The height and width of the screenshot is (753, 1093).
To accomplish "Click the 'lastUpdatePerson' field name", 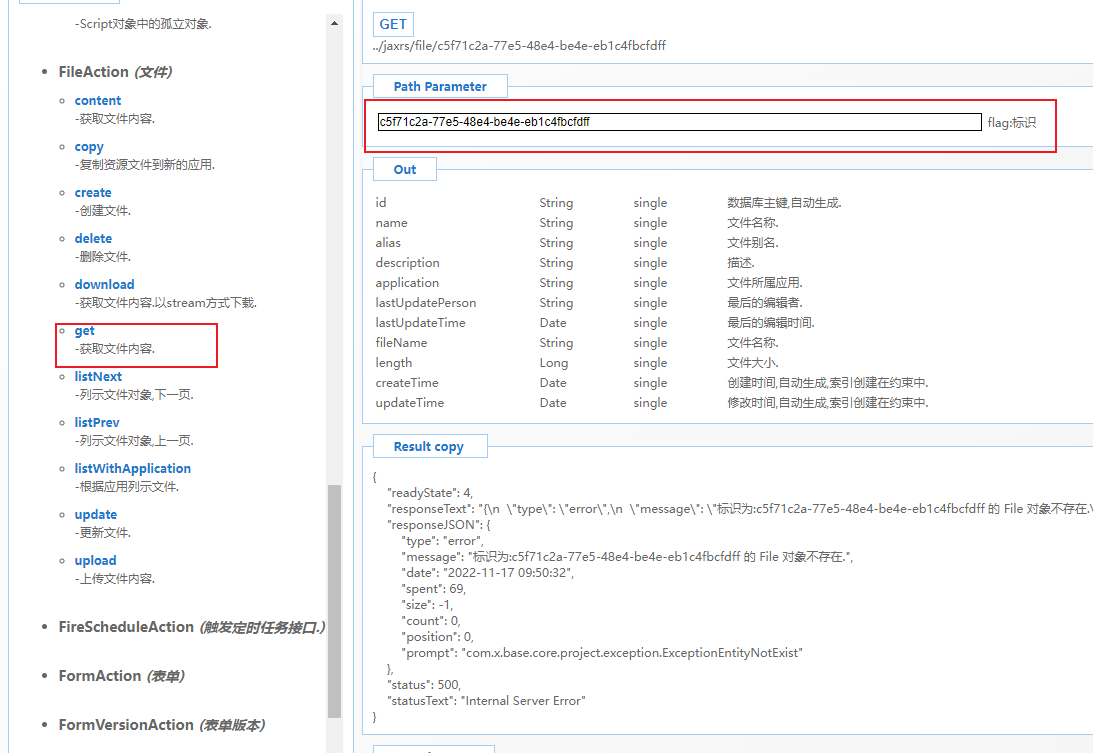I will (x=426, y=303).
